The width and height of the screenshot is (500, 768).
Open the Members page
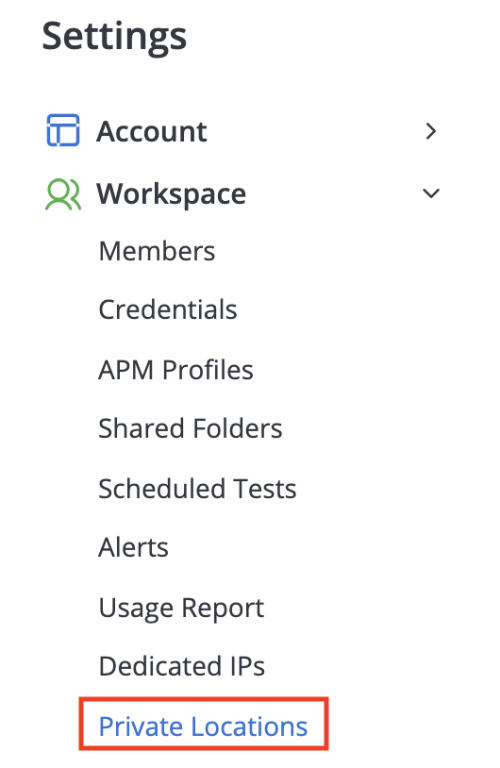pyautogui.click(x=157, y=251)
